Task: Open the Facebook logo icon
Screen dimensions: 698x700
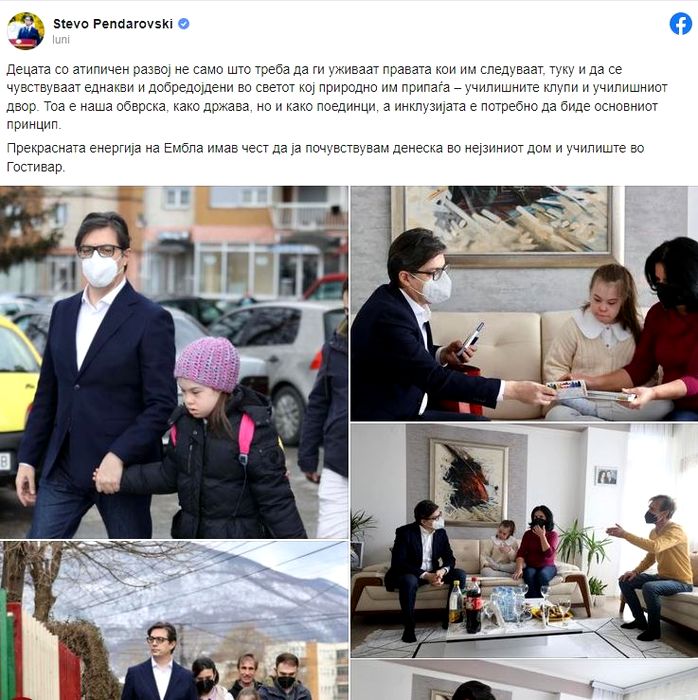Action: coord(681,24)
